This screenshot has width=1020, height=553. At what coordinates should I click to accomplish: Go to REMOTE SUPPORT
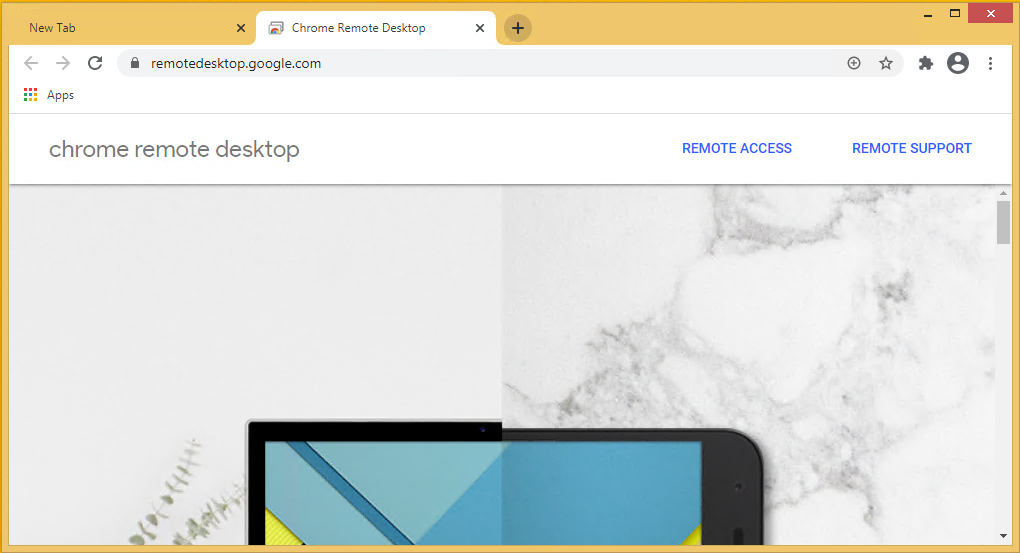912,148
